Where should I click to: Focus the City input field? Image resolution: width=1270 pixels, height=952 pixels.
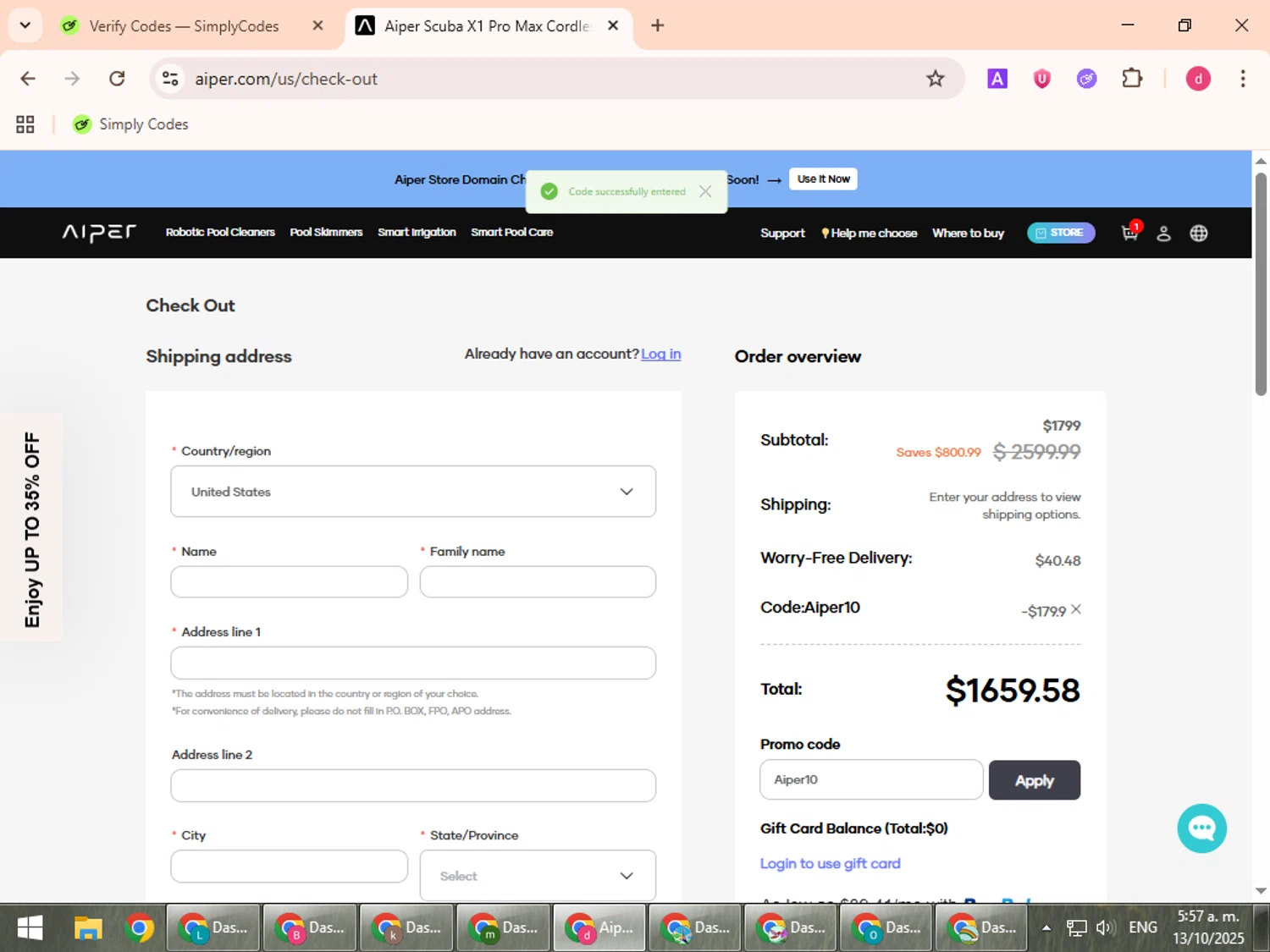[x=289, y=867]
